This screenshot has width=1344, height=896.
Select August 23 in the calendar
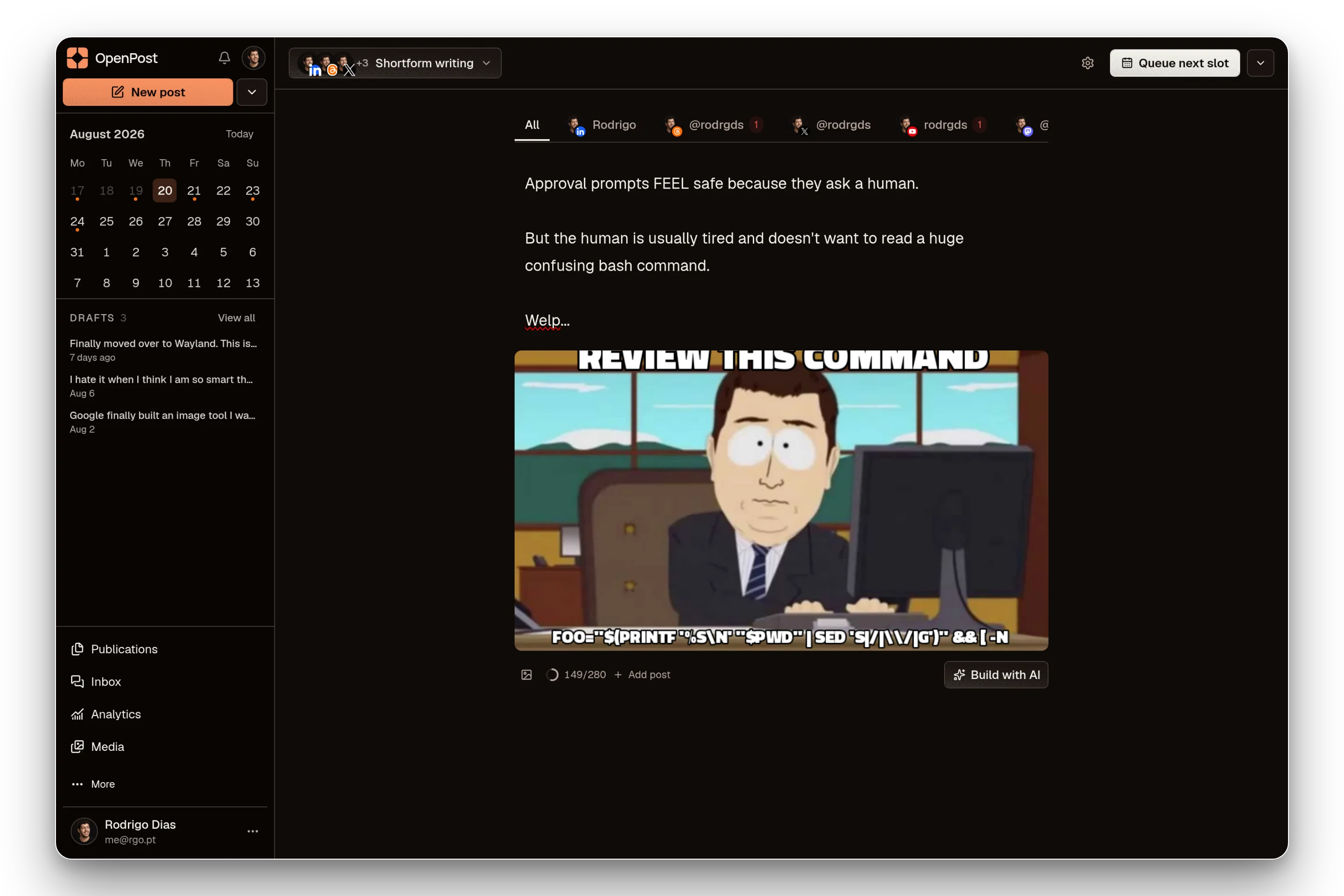252,190
